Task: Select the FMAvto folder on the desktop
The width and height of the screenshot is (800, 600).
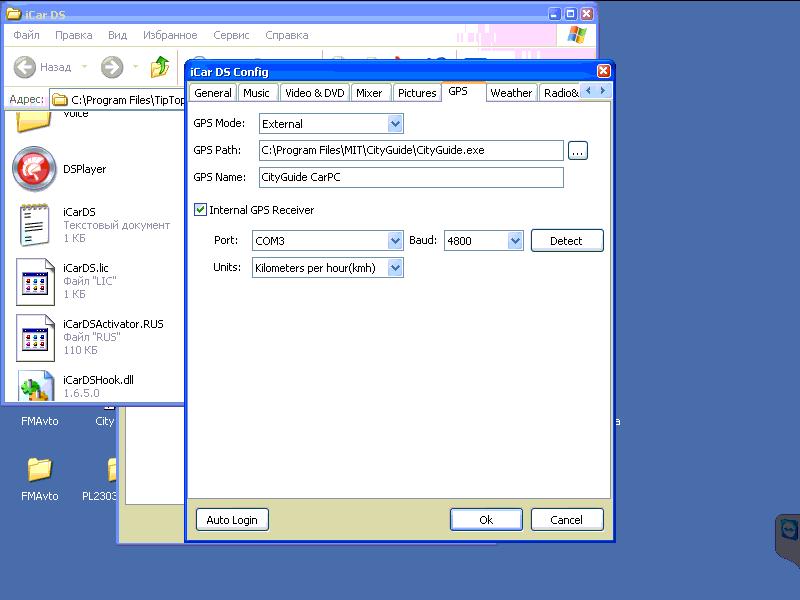Action: click(x=39, y=468)
